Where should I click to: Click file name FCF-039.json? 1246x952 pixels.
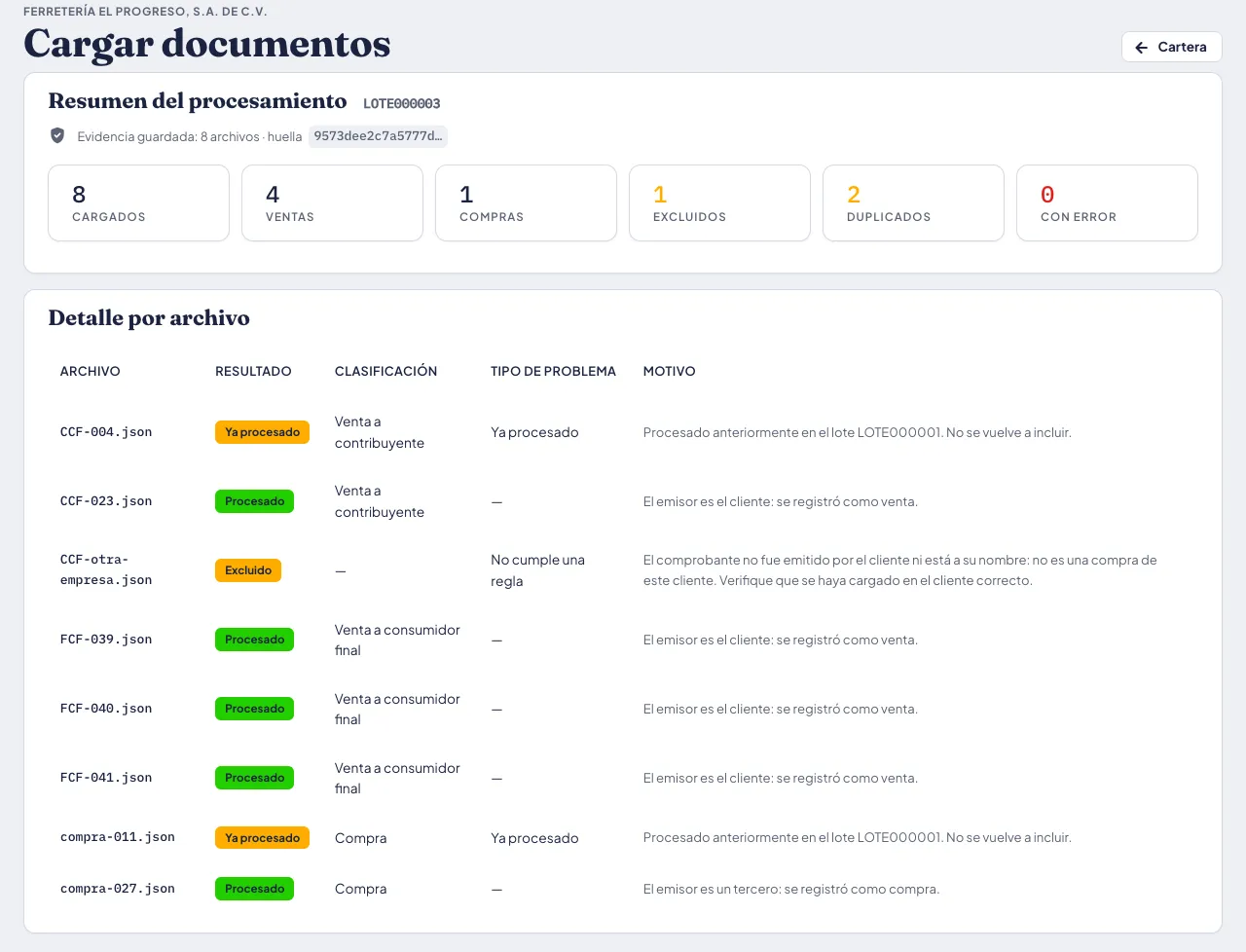pos(106,640)
